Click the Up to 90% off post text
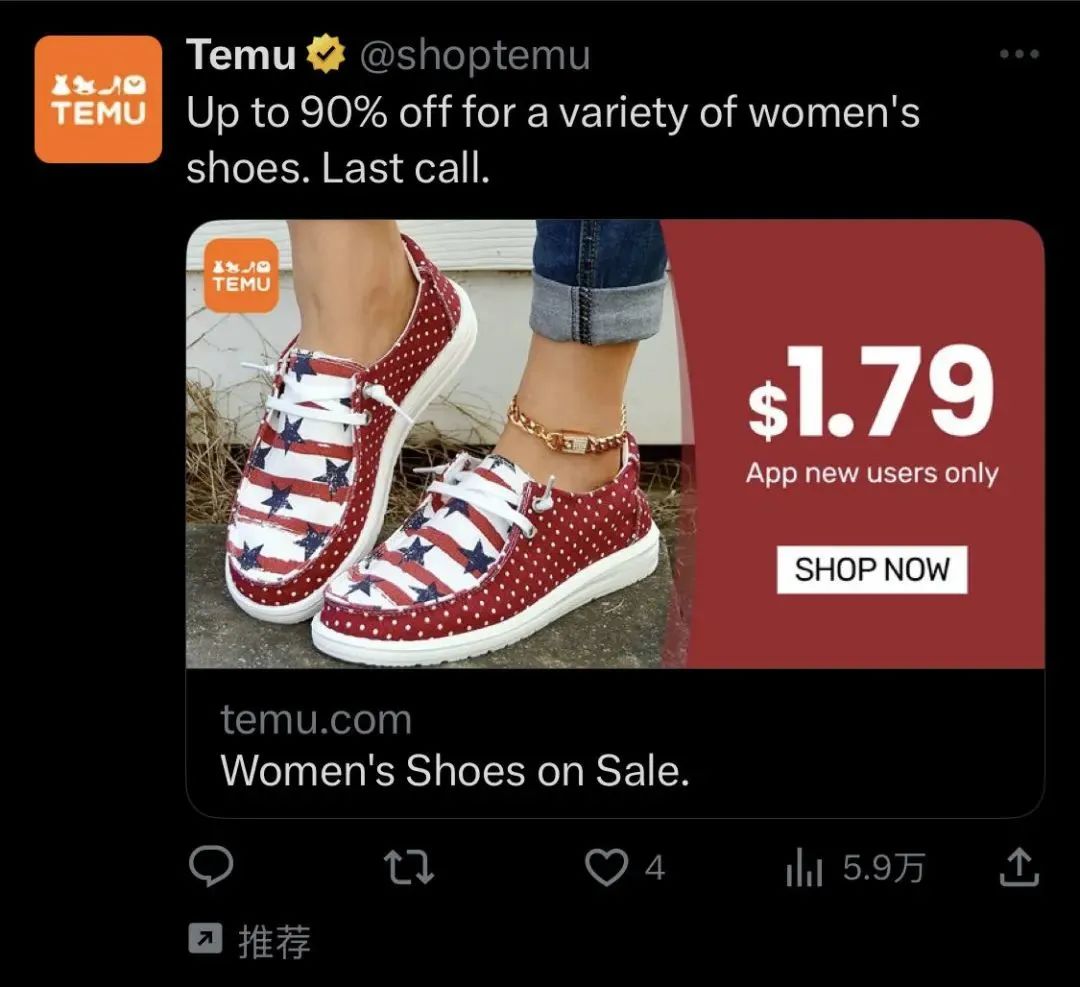1080x987 pixels. pos(553,141)
